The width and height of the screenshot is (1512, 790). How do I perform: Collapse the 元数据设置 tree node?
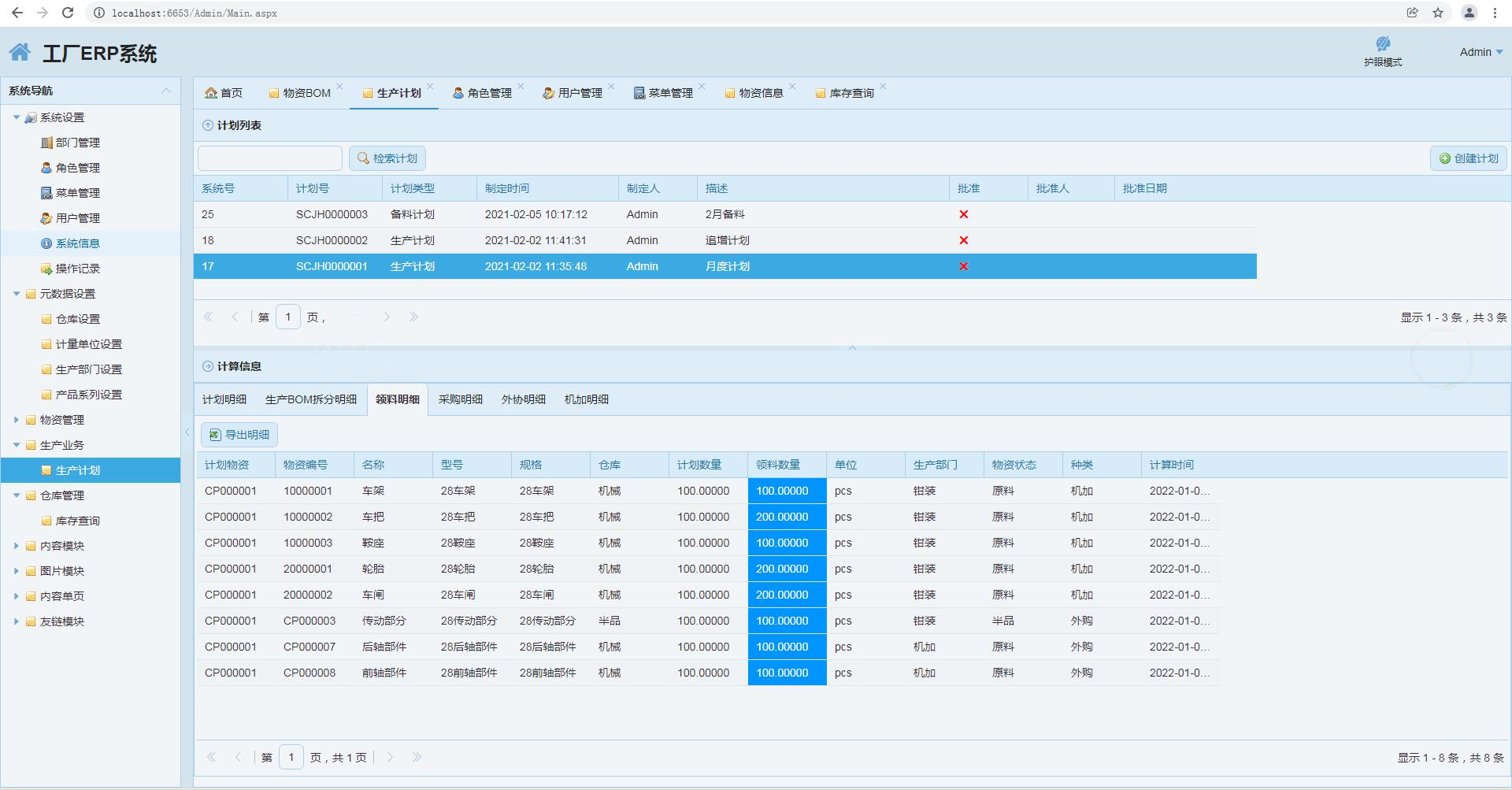click(x=17, y=294)
